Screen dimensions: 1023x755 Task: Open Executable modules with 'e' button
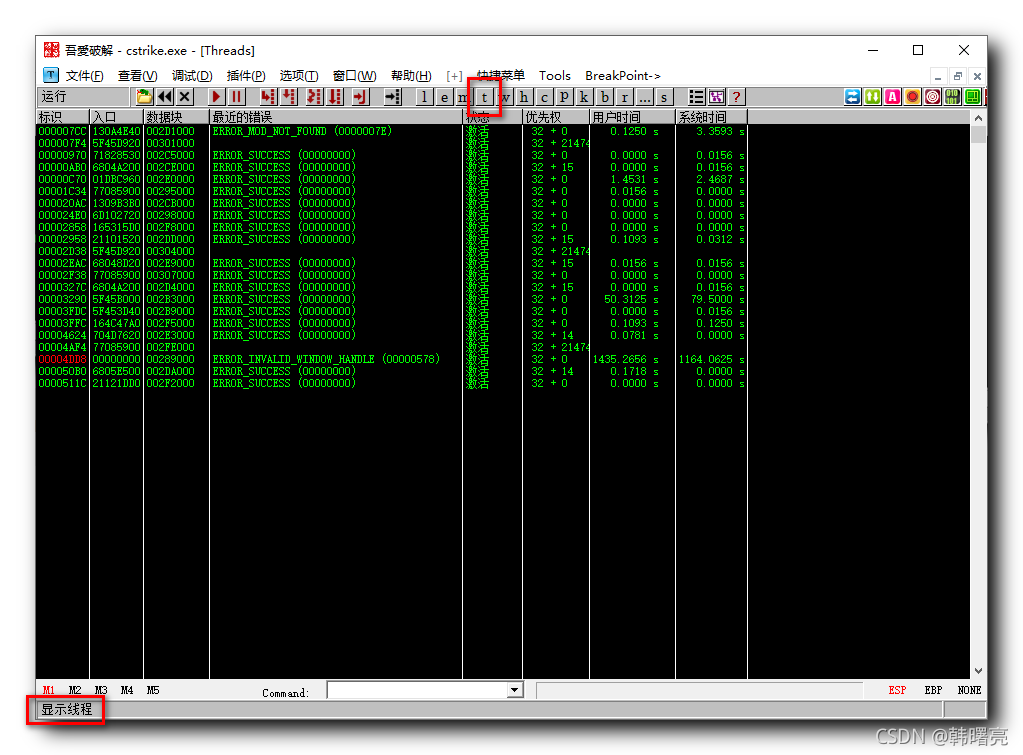pos(444,97)
